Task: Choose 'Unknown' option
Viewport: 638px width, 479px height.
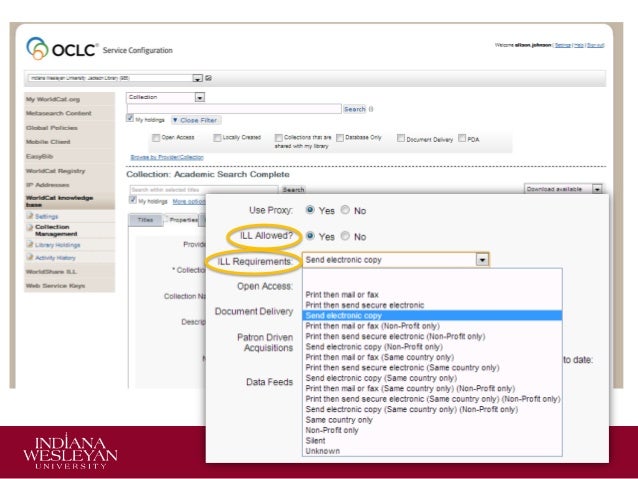Action: pyautogui.click(x=322, y=451)
